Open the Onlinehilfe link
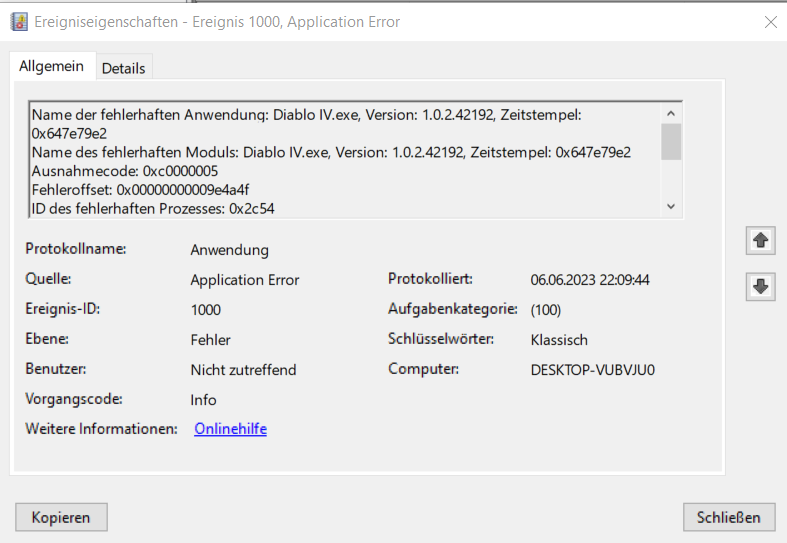787x543 pixels. click(x=230, y=429)
